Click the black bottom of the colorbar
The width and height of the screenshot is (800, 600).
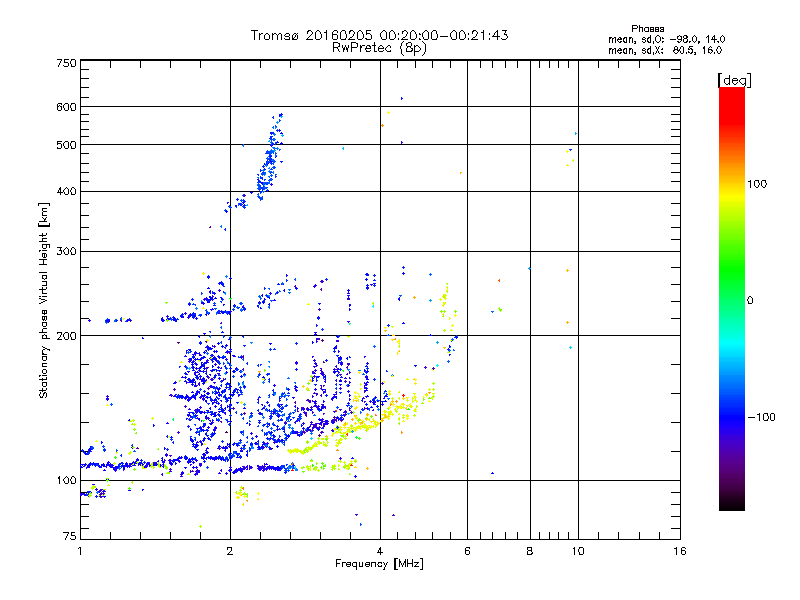(732, 503)
